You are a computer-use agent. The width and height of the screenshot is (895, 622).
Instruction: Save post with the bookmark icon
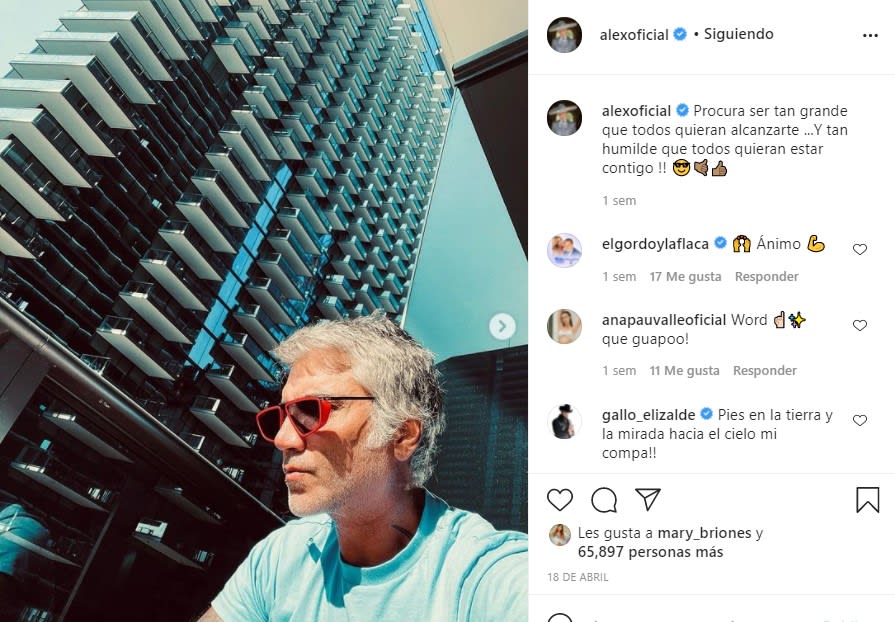[x=867, y=499]
